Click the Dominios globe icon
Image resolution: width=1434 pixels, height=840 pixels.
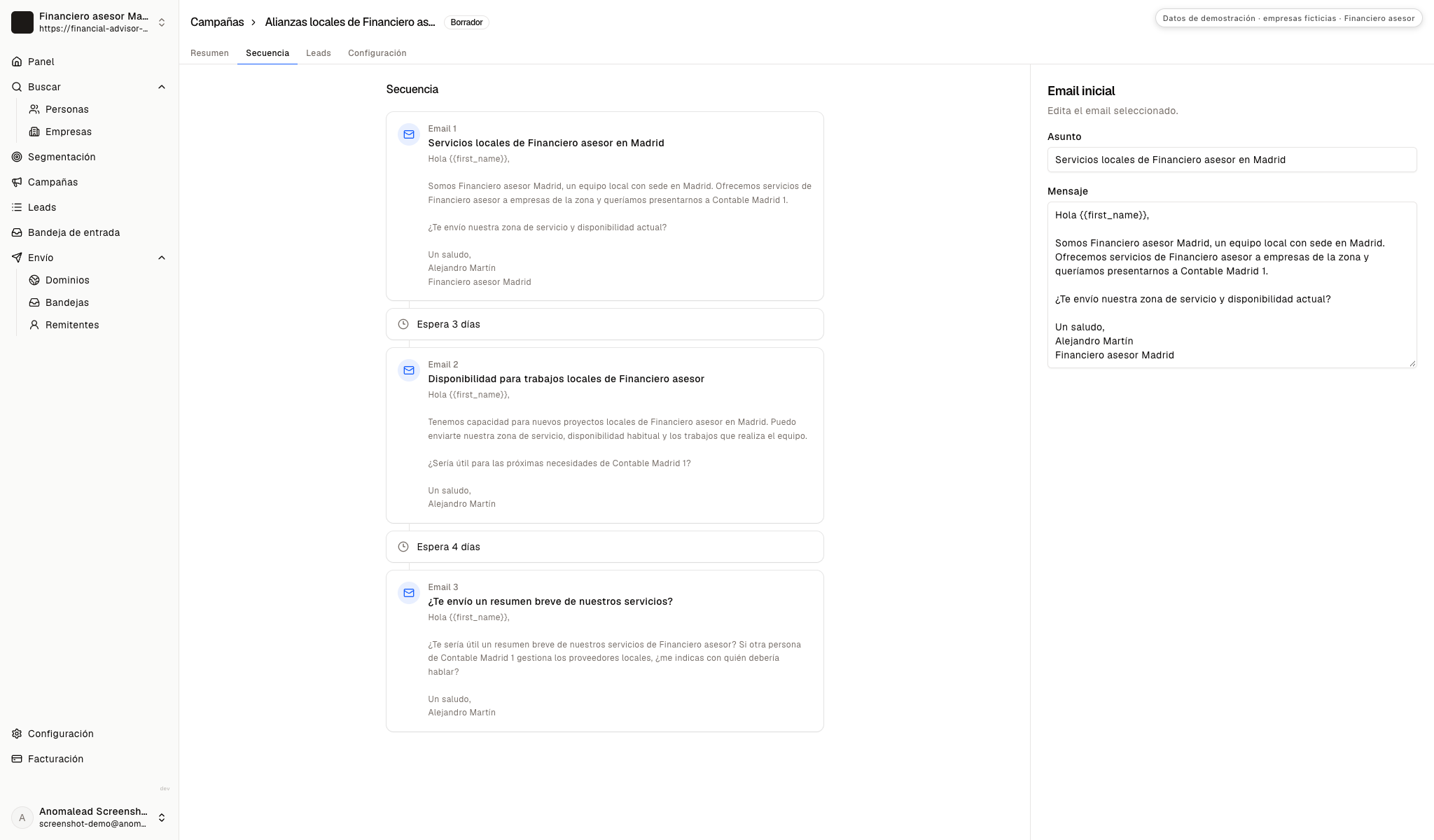coord(34,280)
